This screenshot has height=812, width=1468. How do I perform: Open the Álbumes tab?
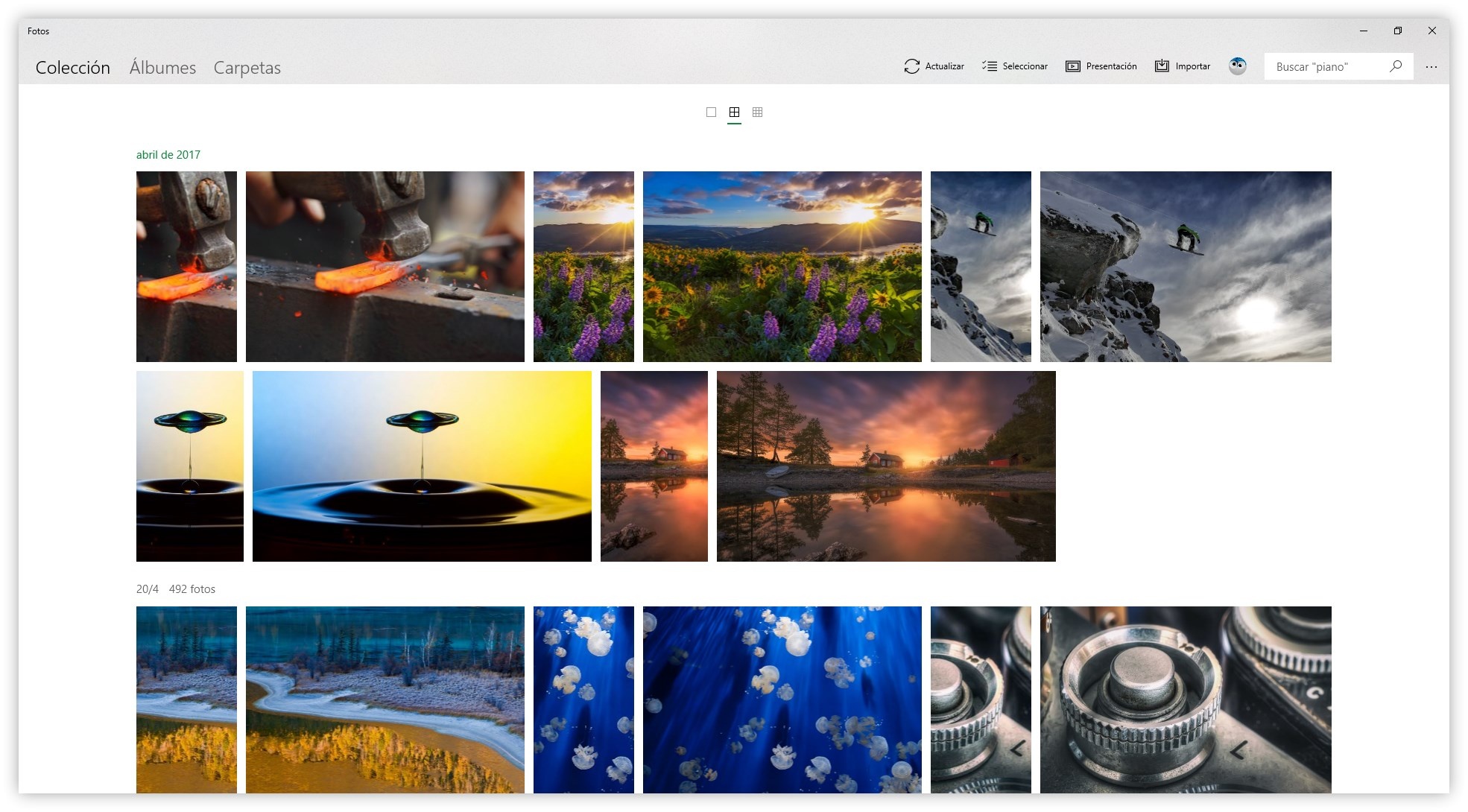click(x=162, y=68)
